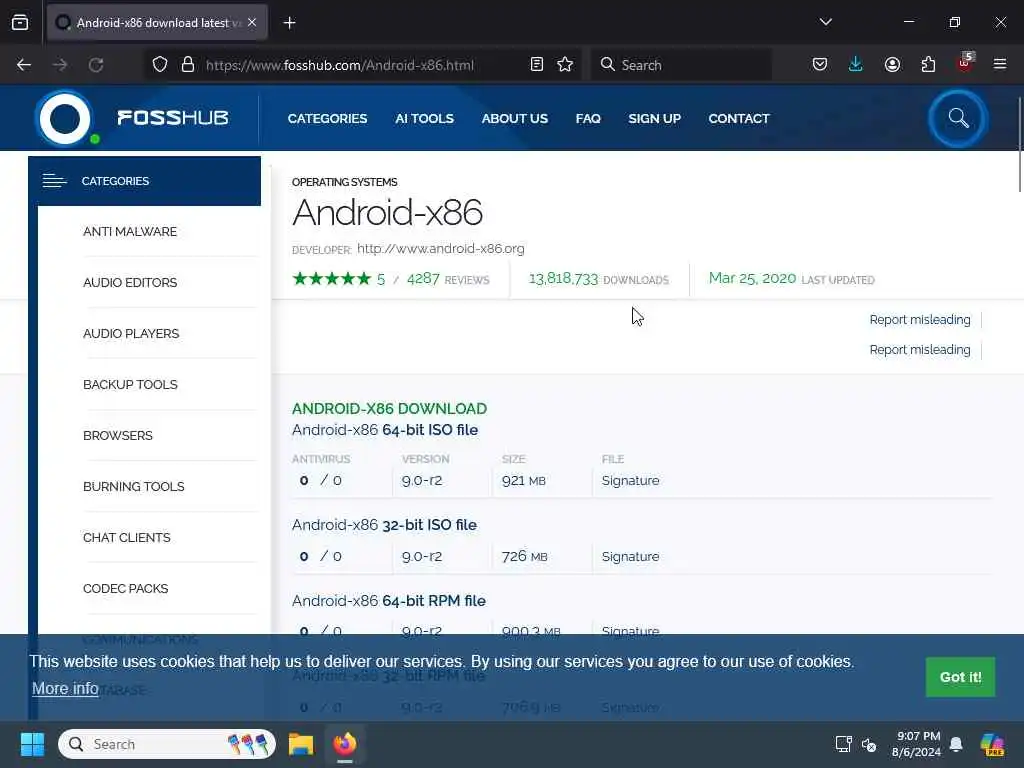Image resolution: width=1024 pixels, height=768 pixels.
Task: Open the Firefox hamburger menu
Action: pyautogui.click(x=1000, y=64)
